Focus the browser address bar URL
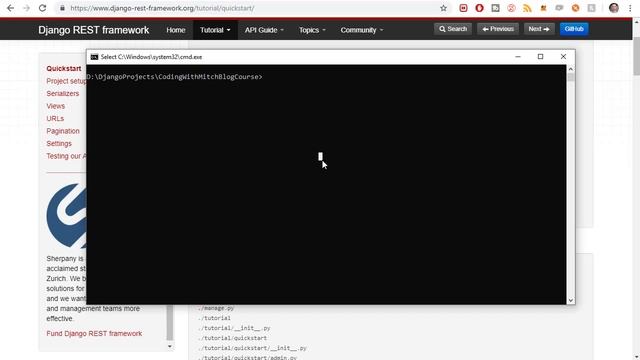Screen dimensions: 640x360 [x=162, y=8]
